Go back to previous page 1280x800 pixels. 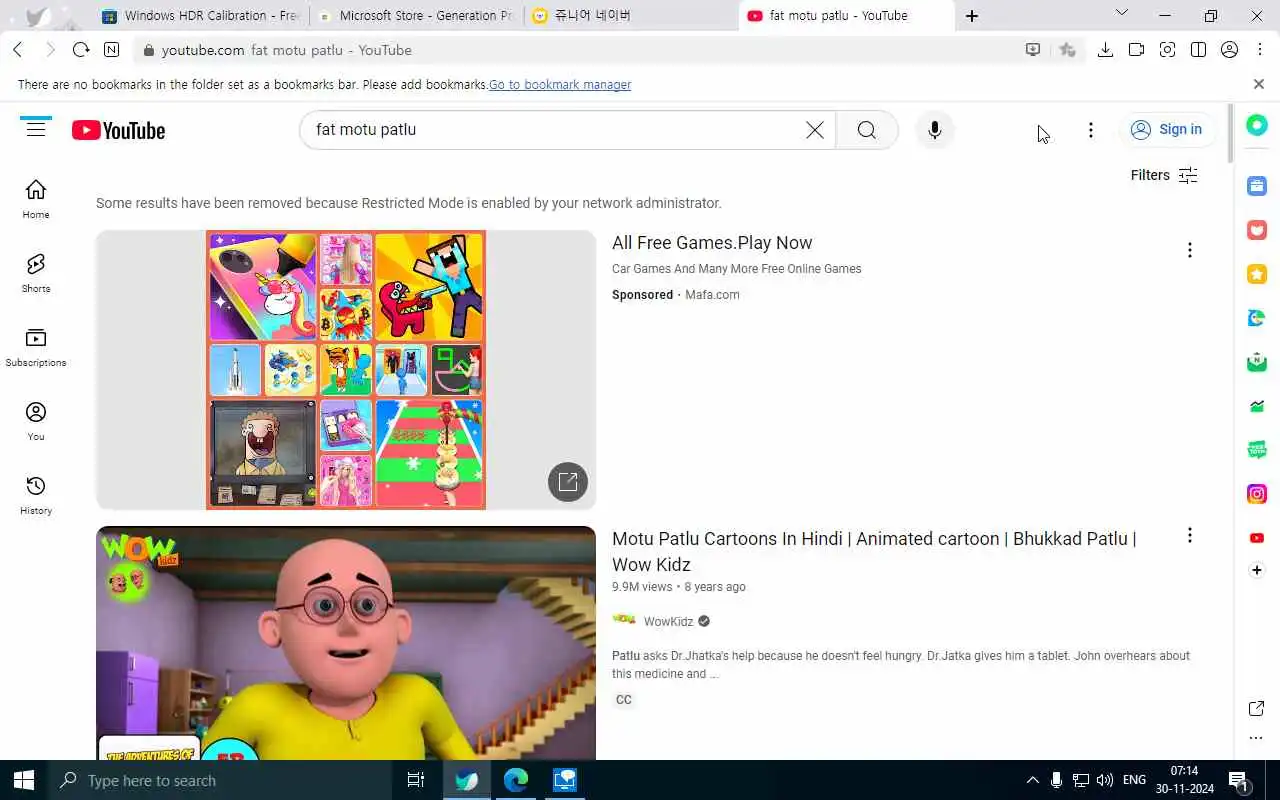coord(18,50)
